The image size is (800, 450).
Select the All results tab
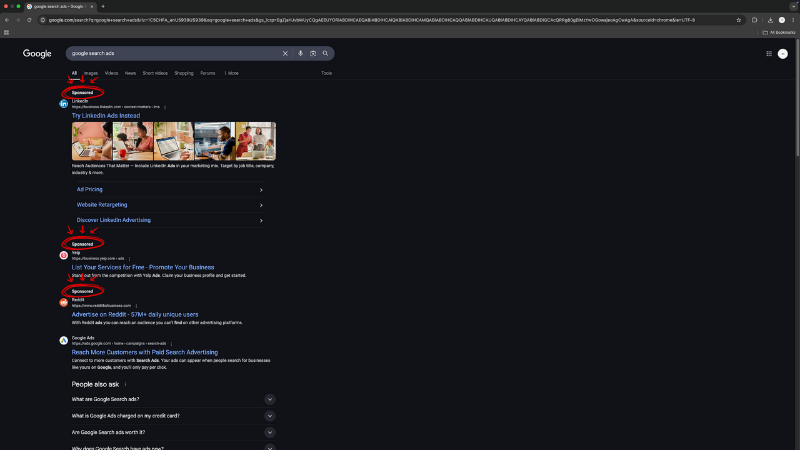74,73
